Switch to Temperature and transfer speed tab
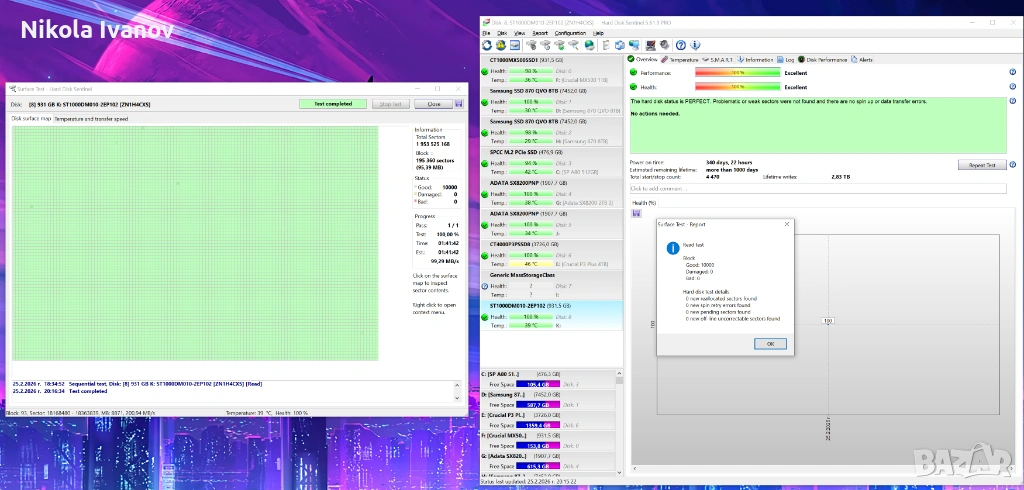The image size is (1024, 490). 91,119
